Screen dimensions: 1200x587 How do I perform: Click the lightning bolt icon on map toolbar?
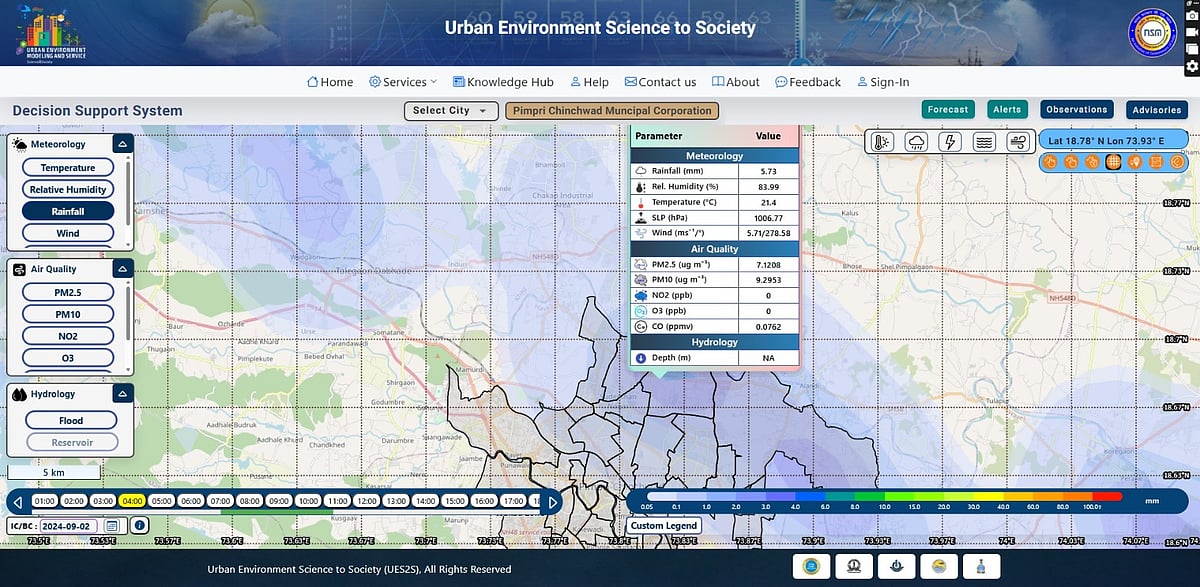(950, 142)
